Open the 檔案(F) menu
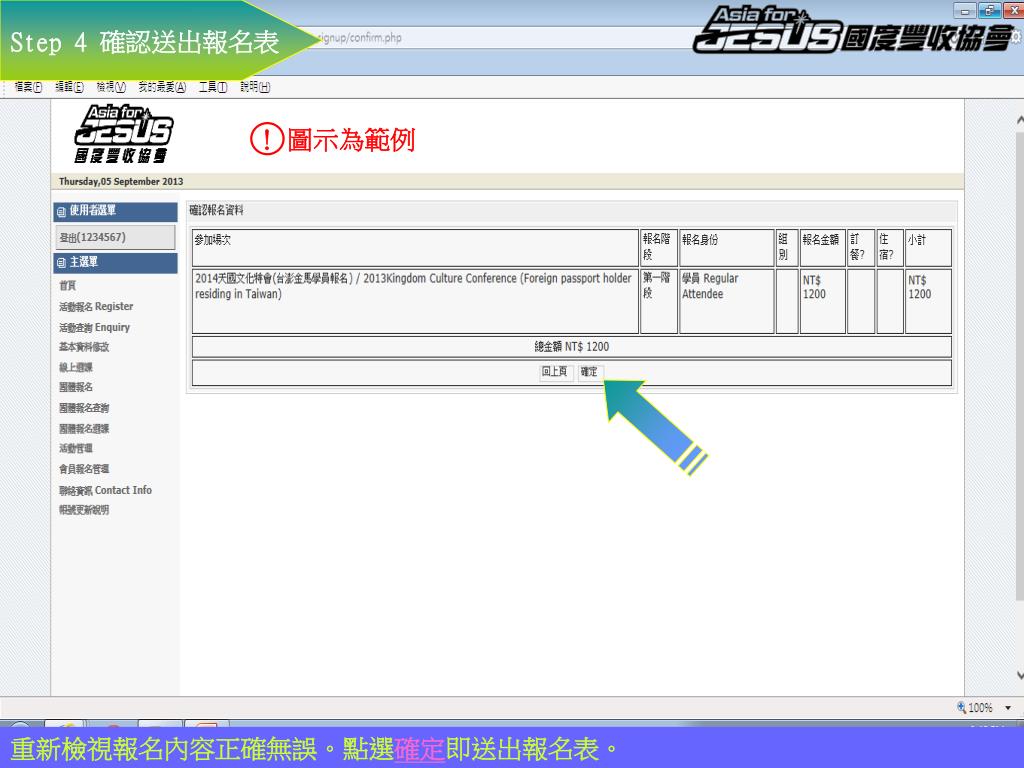 tap(27, 87)
